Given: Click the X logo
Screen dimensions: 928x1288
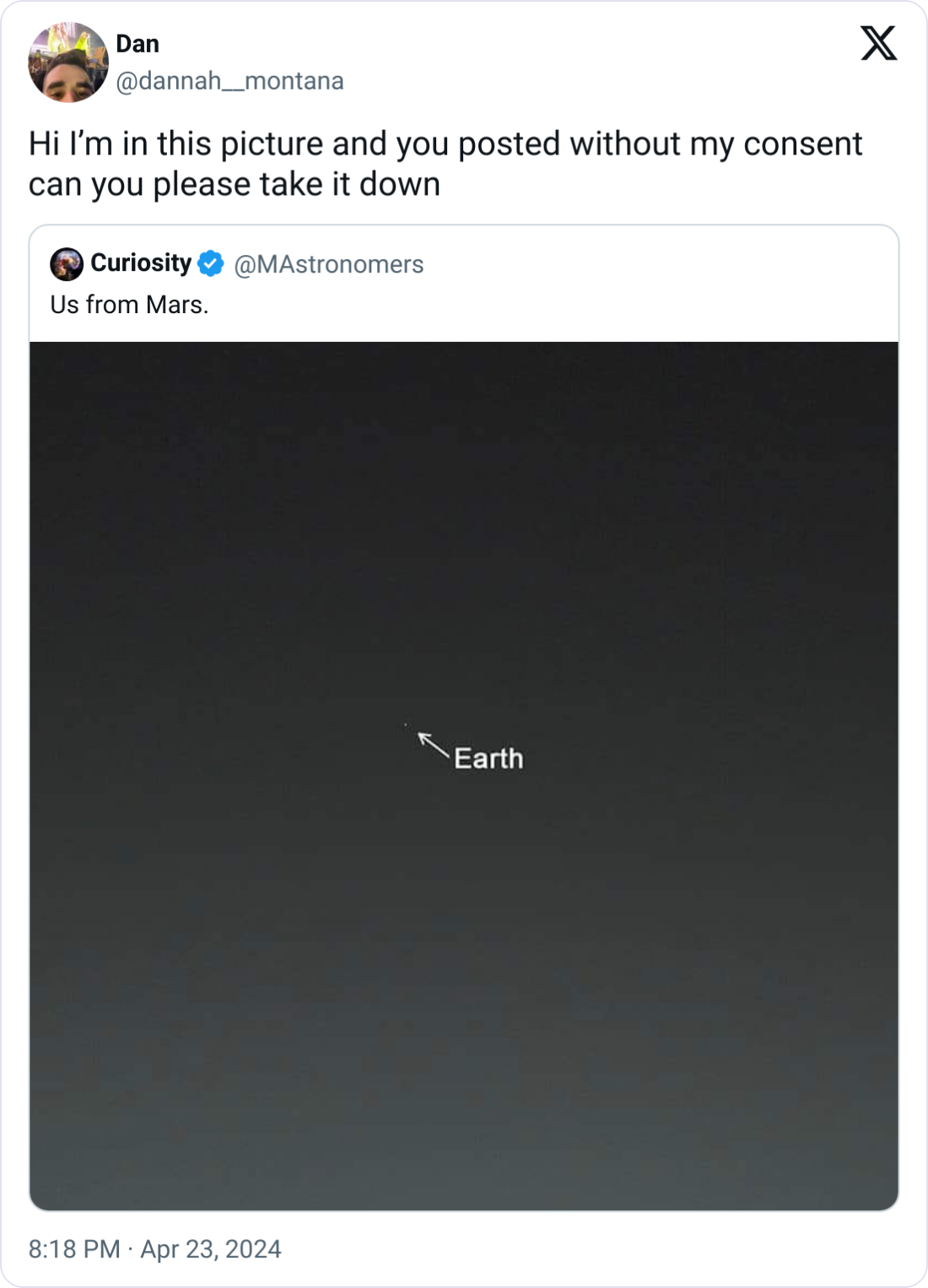Looking at the screenshot, I should 878,44.
